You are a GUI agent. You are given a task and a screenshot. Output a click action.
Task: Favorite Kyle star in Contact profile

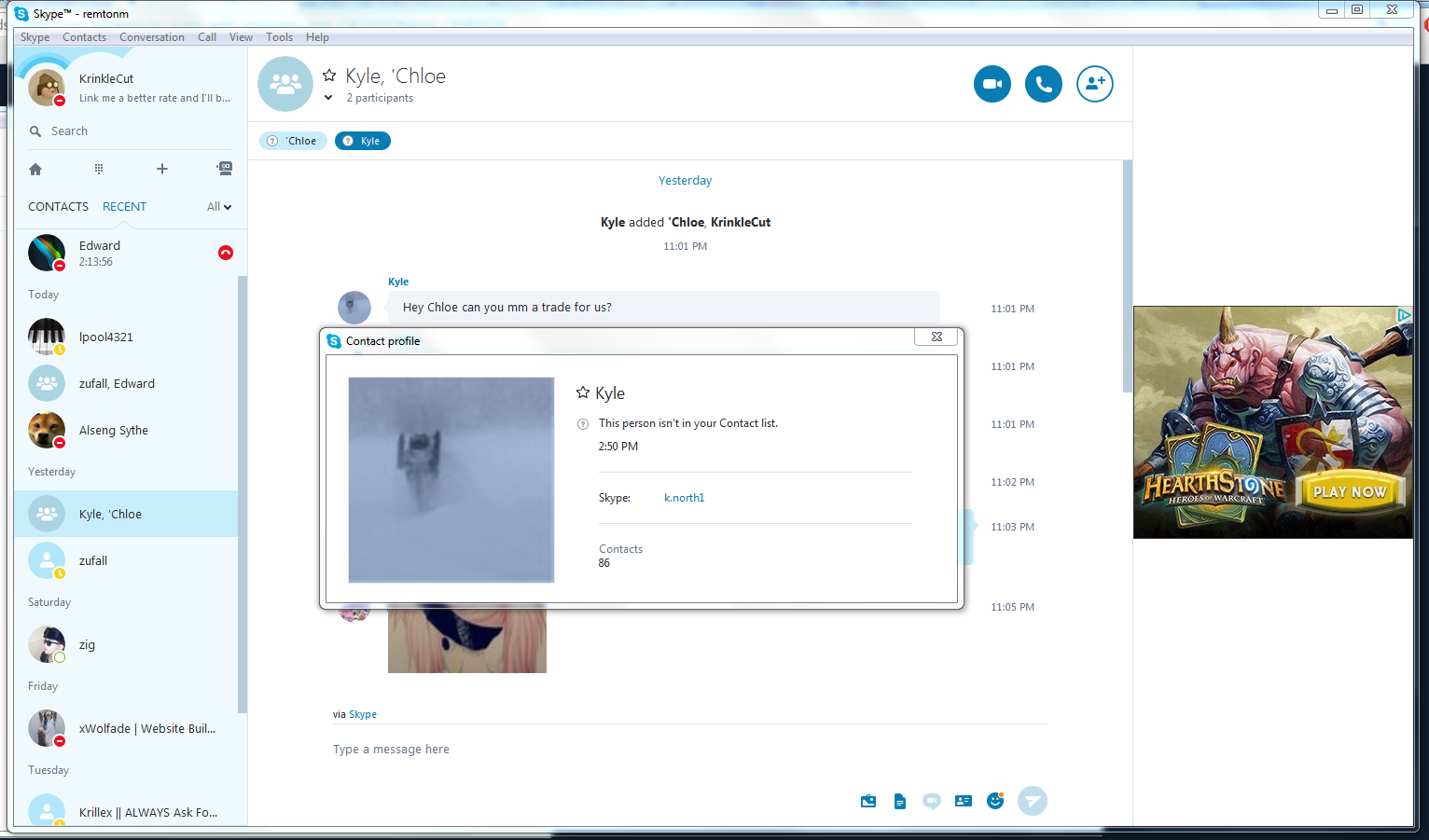[583, 392]
